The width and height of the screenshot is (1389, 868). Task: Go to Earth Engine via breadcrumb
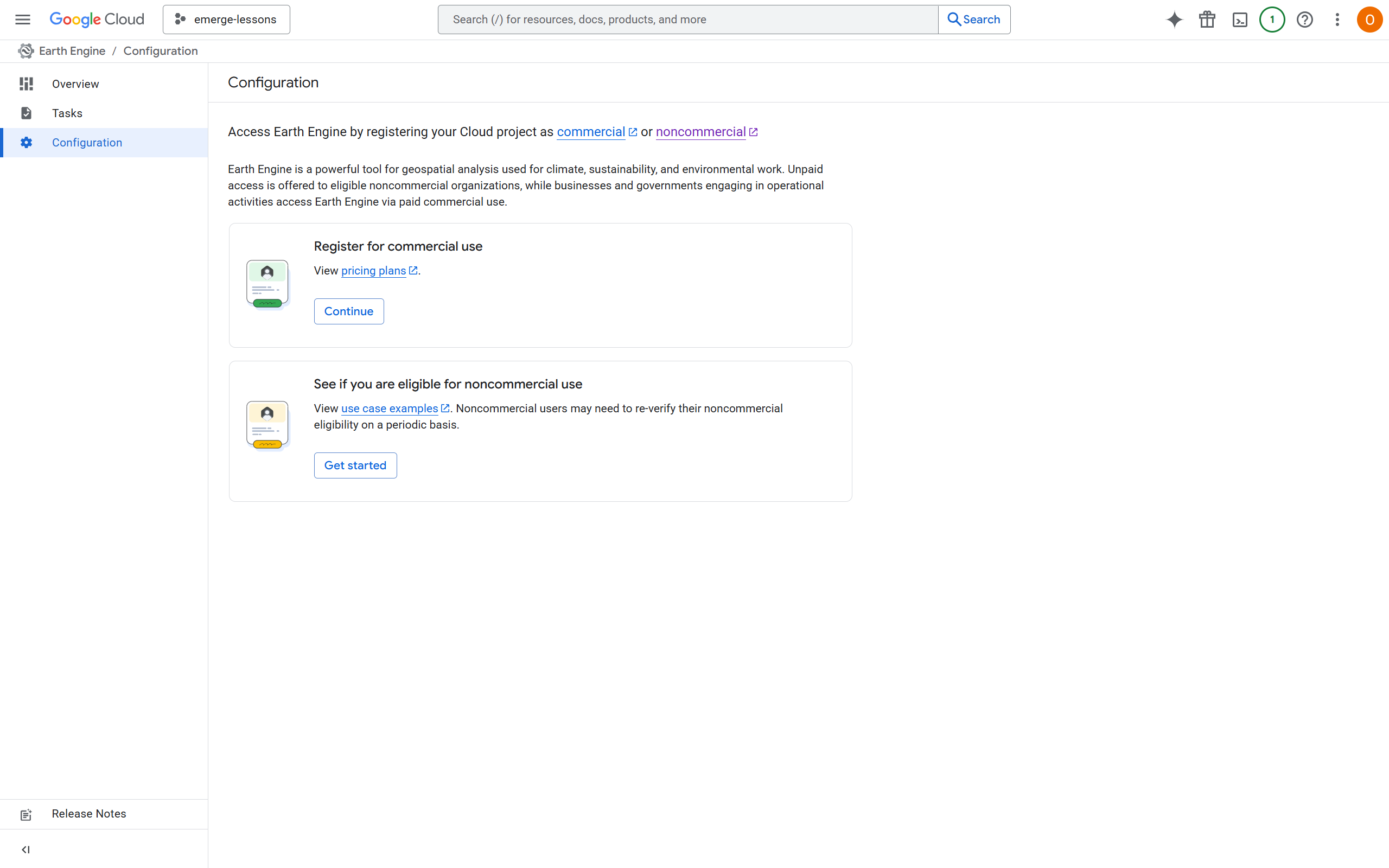point(72,50)
